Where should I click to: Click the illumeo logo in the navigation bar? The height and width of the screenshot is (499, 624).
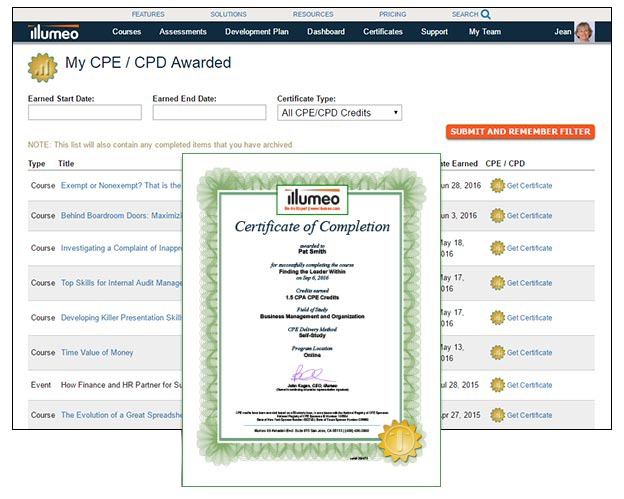click(x=54, y=32)
